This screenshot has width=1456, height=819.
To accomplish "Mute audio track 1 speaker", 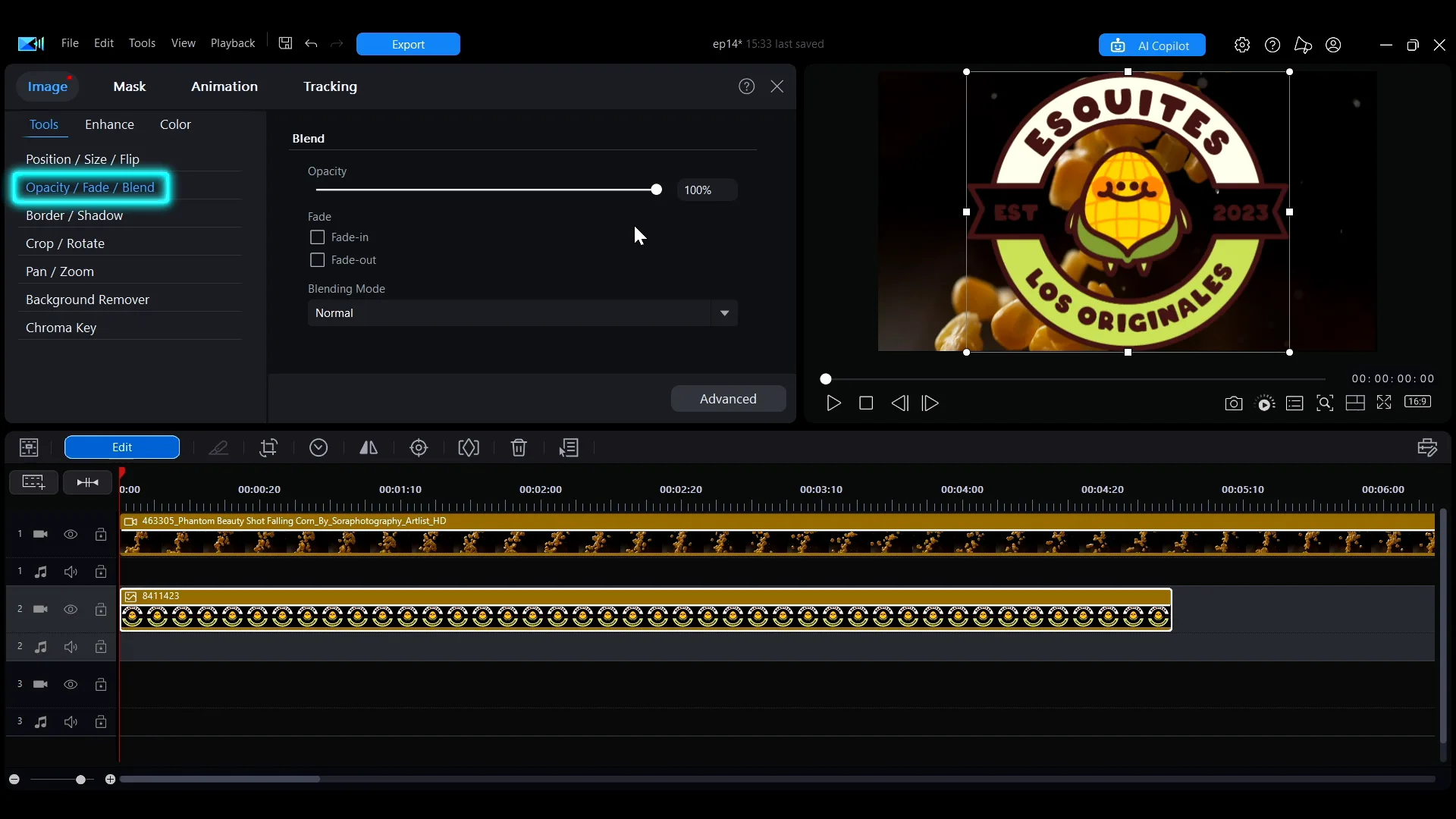I will (71, 572).
